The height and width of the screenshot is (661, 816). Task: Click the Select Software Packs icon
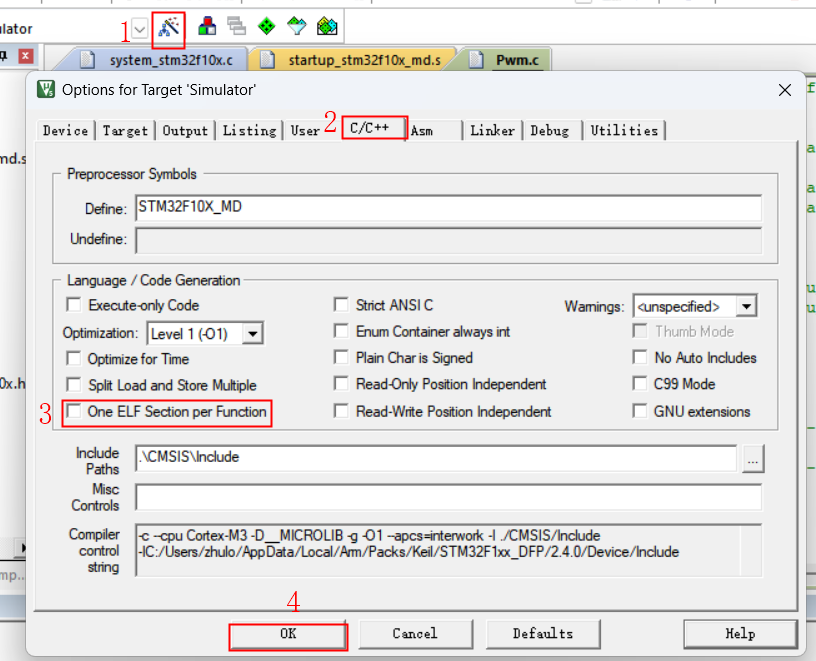pyautogui.click(x=297, y=27)
